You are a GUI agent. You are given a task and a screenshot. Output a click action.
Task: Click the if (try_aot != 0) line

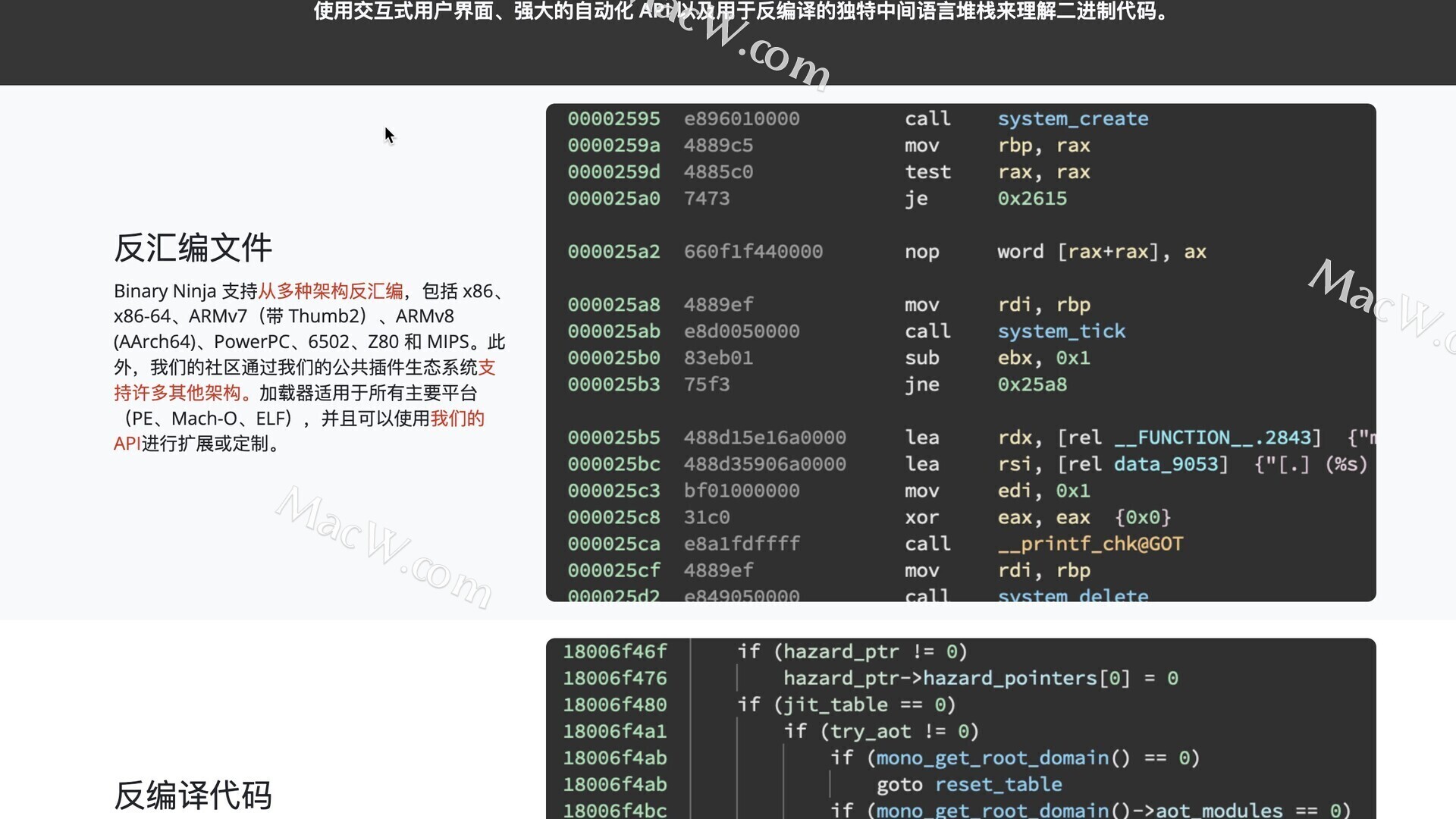click(881, 731)
